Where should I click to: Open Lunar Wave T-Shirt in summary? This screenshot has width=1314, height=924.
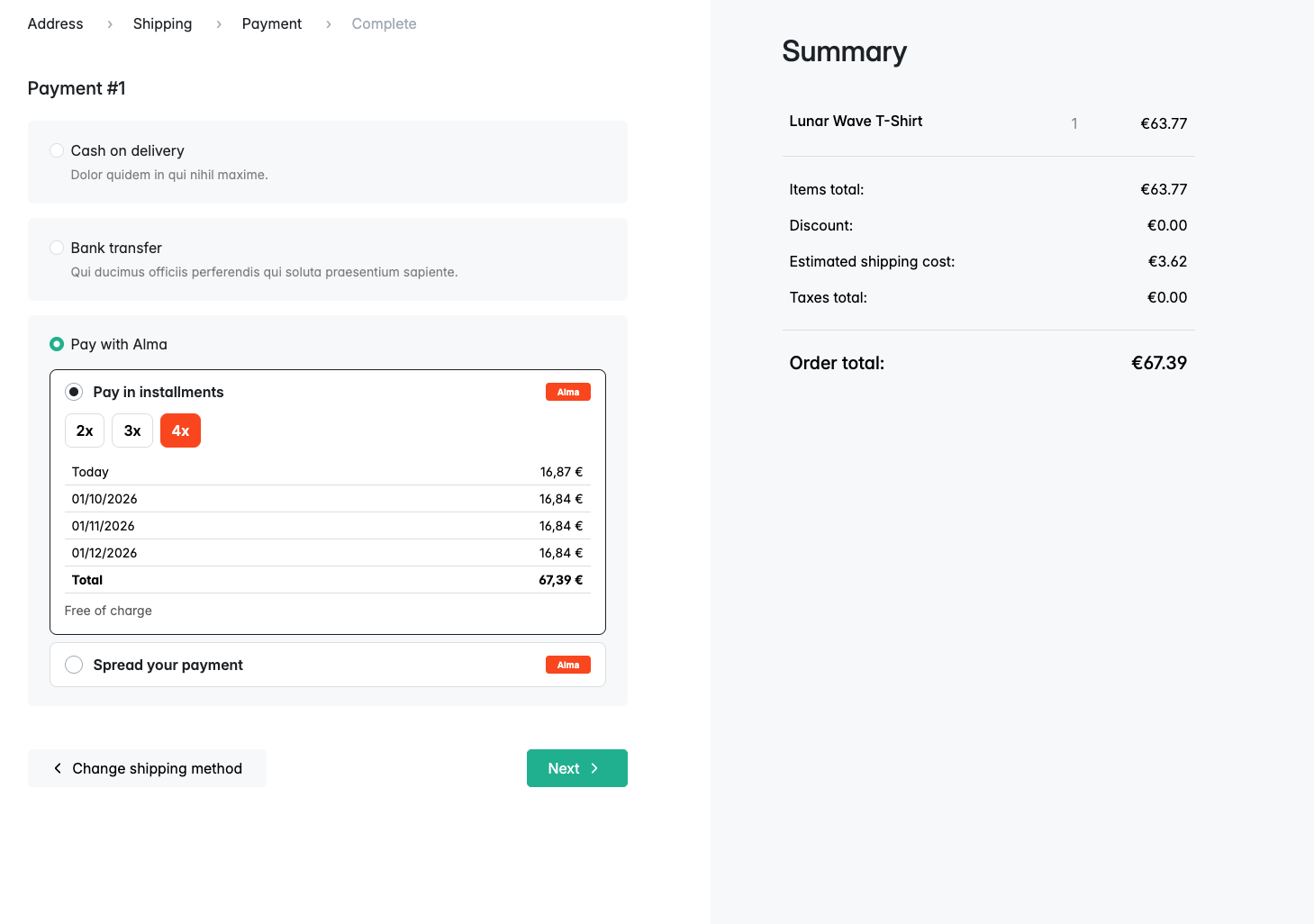pos(856,121)
